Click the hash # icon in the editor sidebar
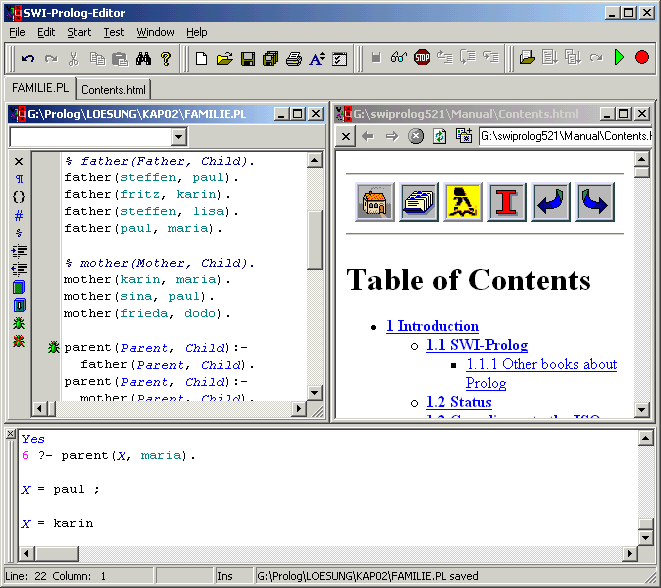Image resolution: width=661 pixels, height=588 pixels. tap(19, 215)
